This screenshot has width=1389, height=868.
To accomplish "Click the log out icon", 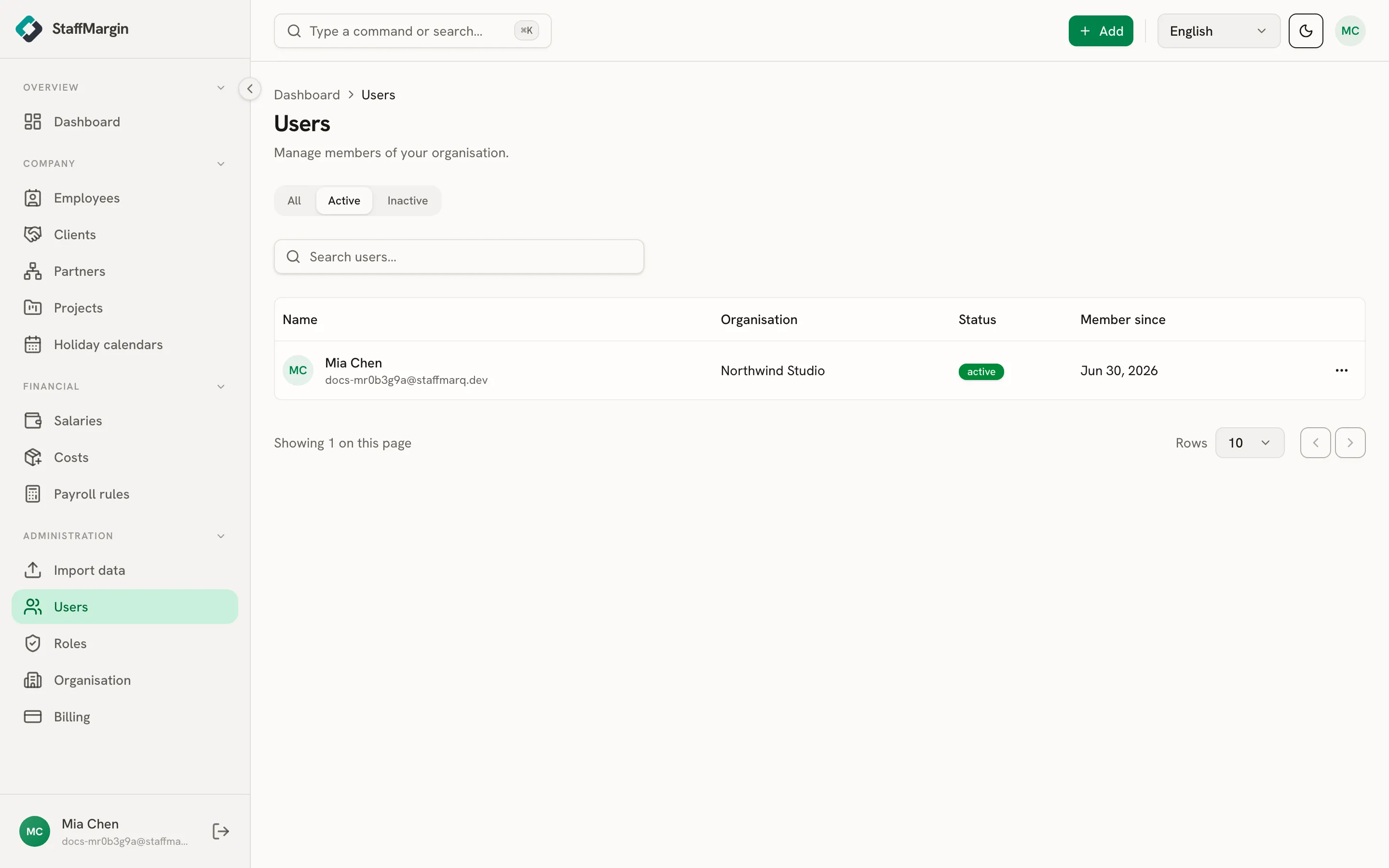I will [220, 831].
